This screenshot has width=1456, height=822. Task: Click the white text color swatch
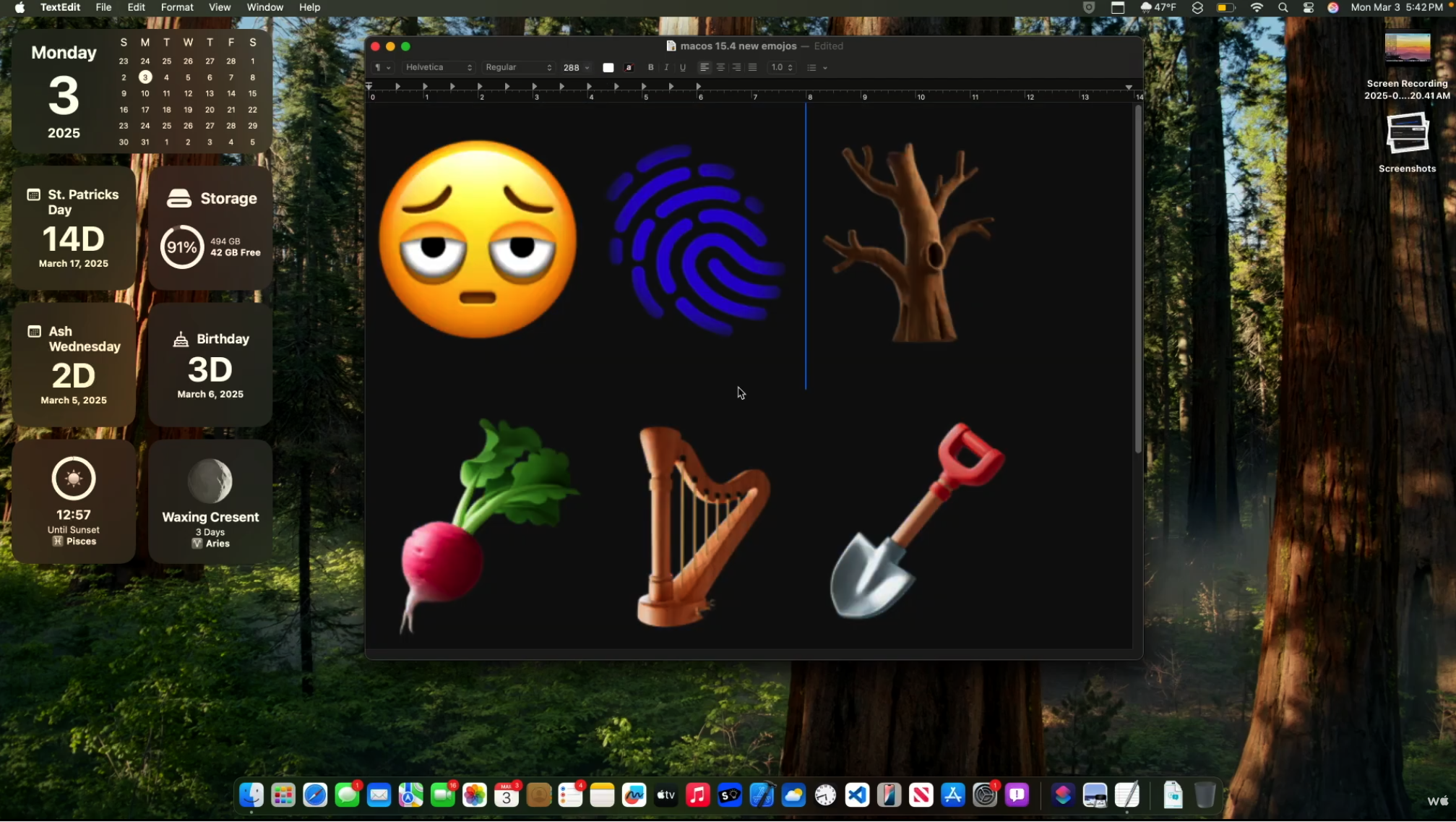[x=608, y=68]
